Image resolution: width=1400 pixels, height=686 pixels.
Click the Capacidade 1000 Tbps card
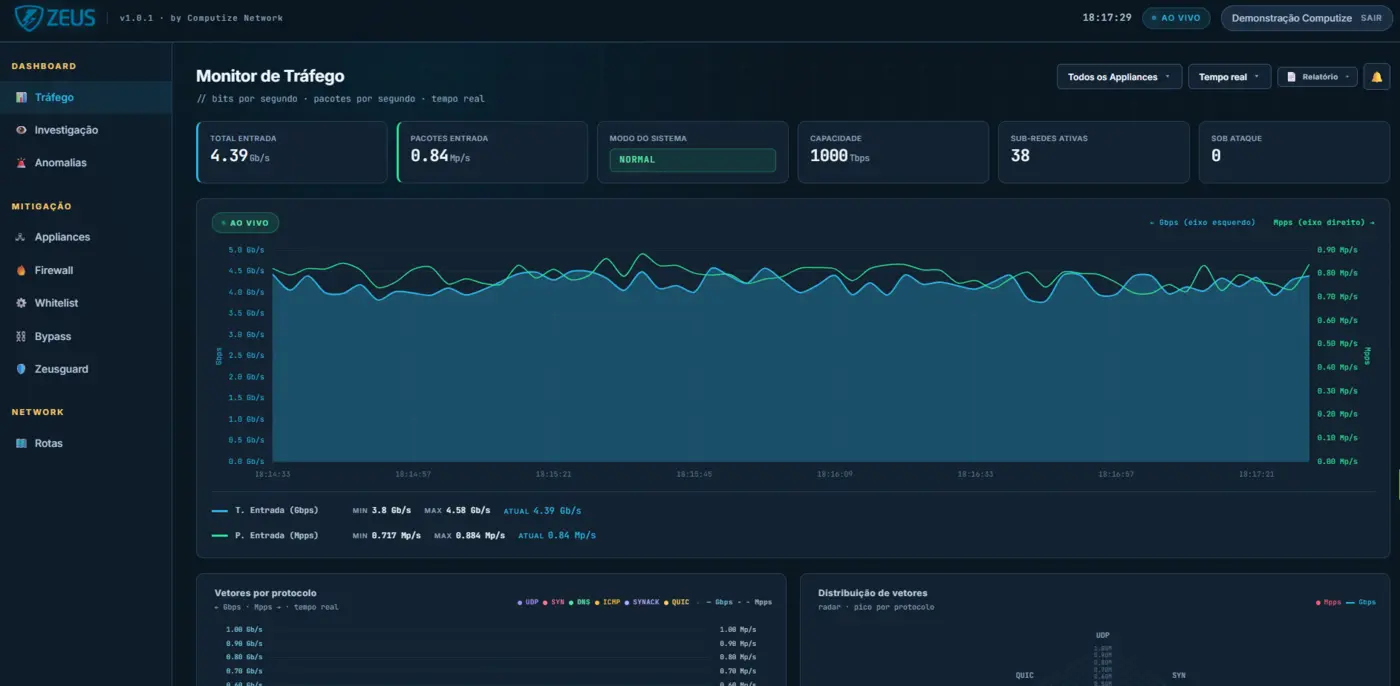pos(893,152)
